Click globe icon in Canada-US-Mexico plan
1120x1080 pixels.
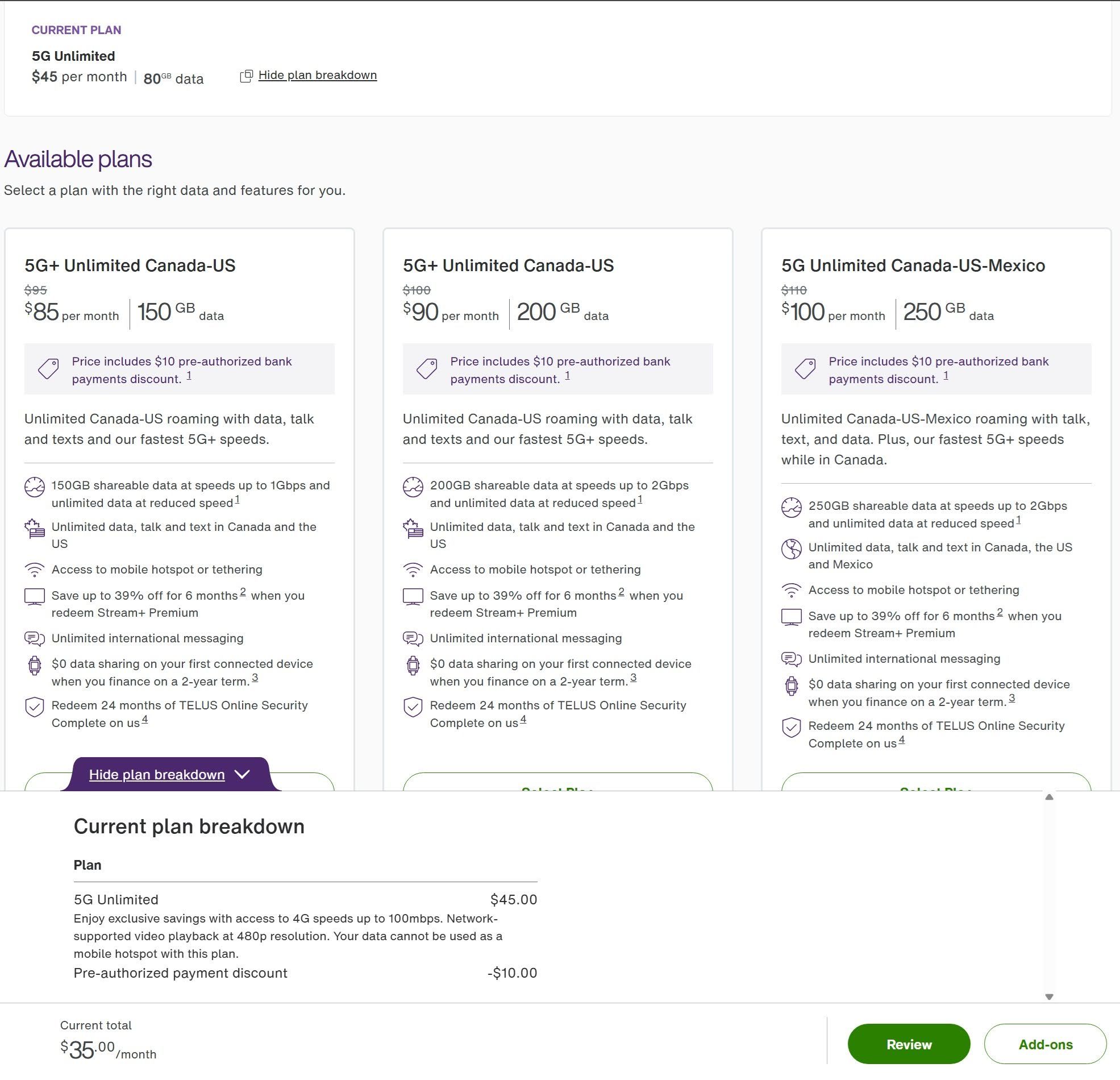(791, 549)
